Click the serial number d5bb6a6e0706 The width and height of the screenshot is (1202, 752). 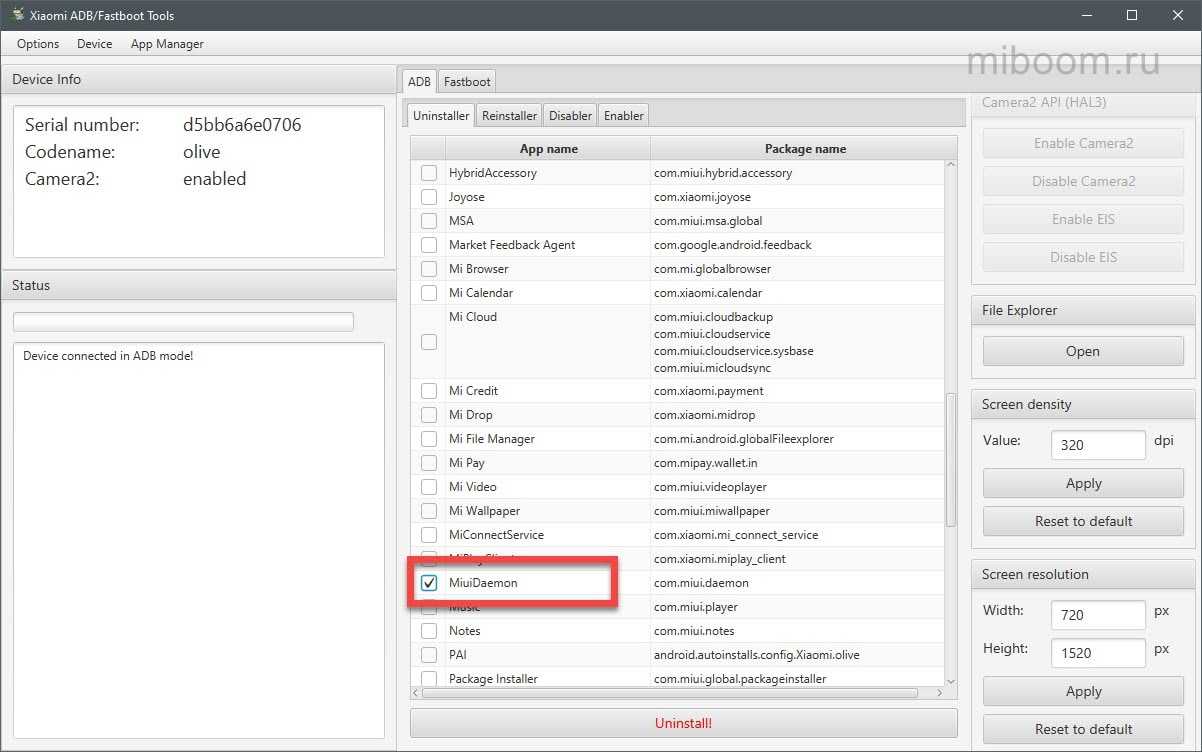click(242, 125)
